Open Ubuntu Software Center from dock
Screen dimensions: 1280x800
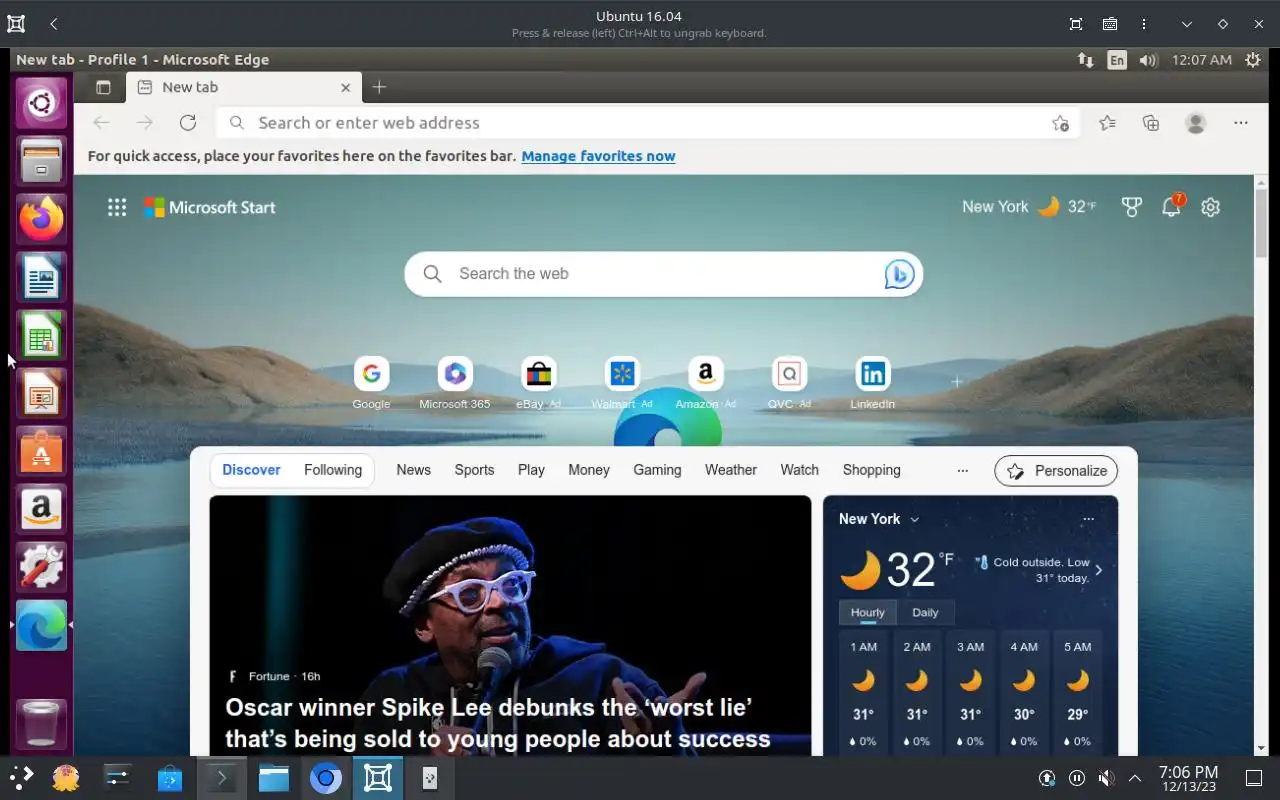[x=41, y=451]
